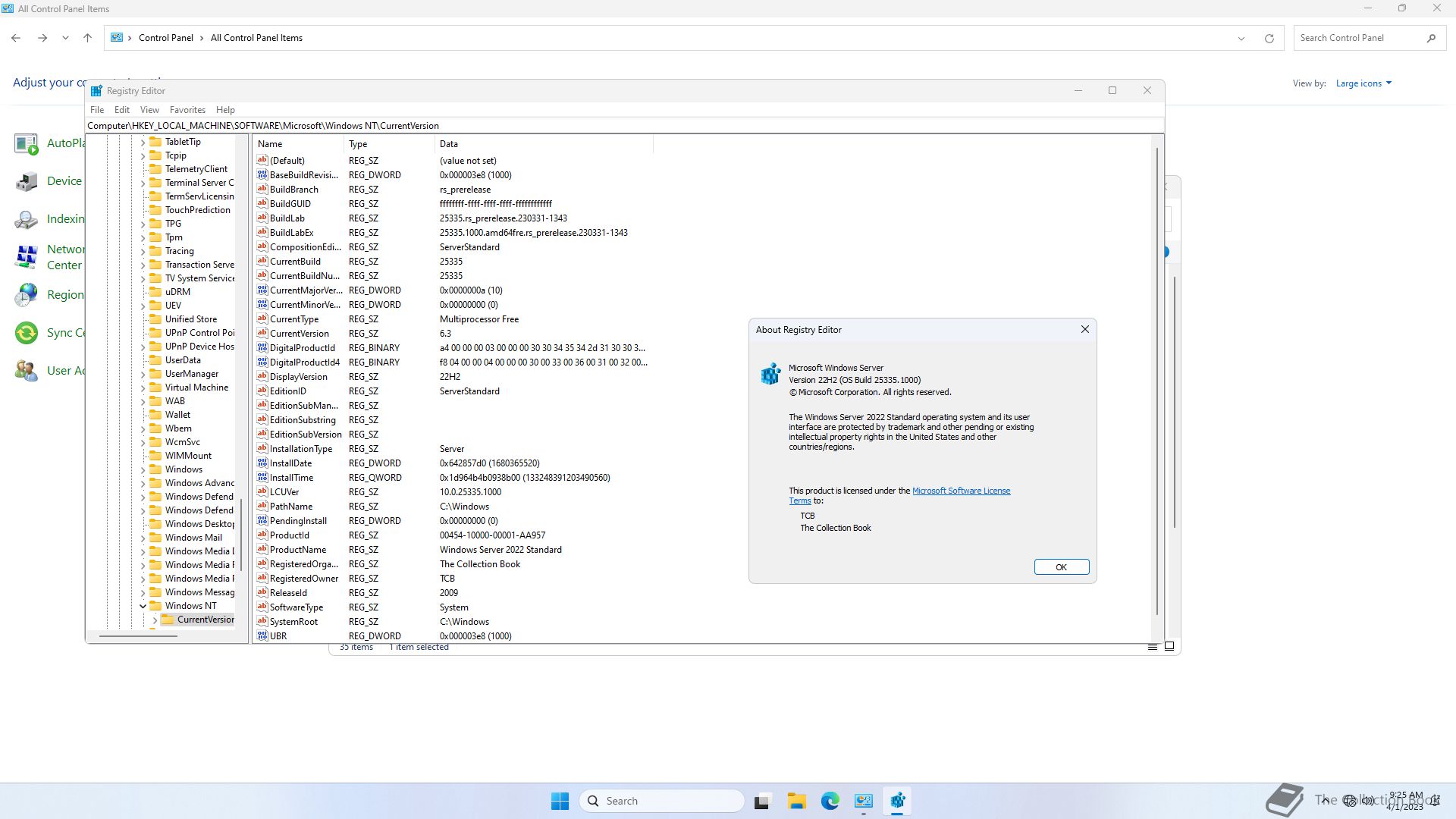Click the registry path address bar
Image resolution: width=1456 pixels, height=819 pixels.
coord(625,126)
